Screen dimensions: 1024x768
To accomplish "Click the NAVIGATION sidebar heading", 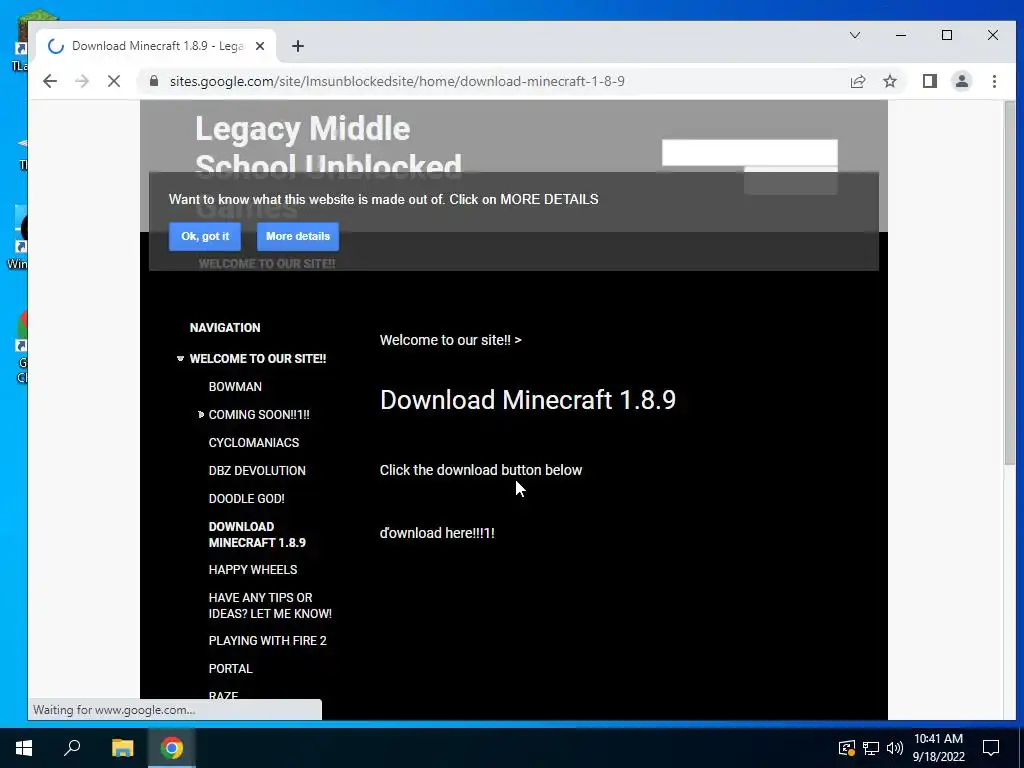I will pos(225,328).
